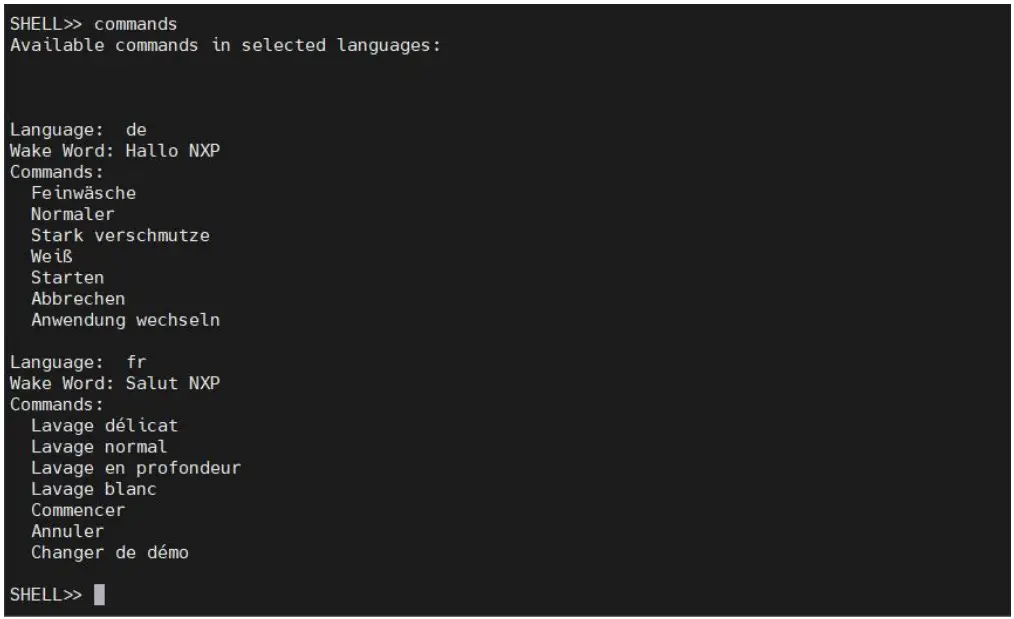Click the 'Weiß' command text
This screenshot has width=1014, height=619.
click(51, 257)
